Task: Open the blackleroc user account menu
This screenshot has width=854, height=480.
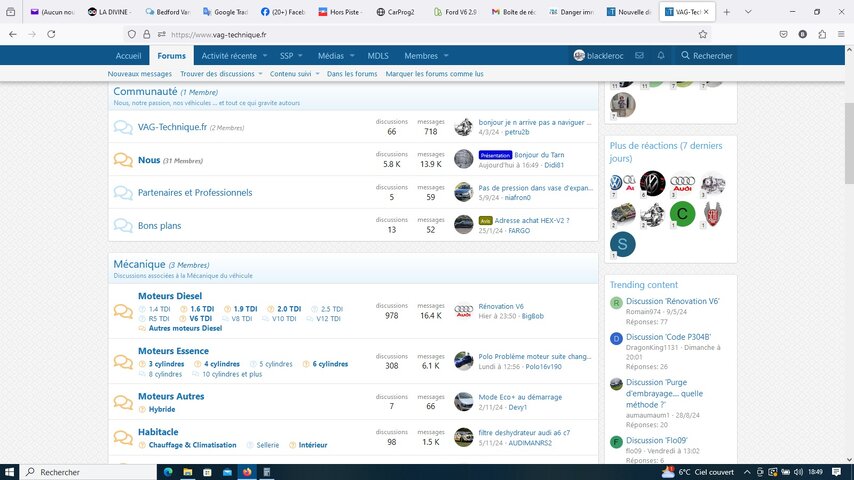Action: point(598,56)
